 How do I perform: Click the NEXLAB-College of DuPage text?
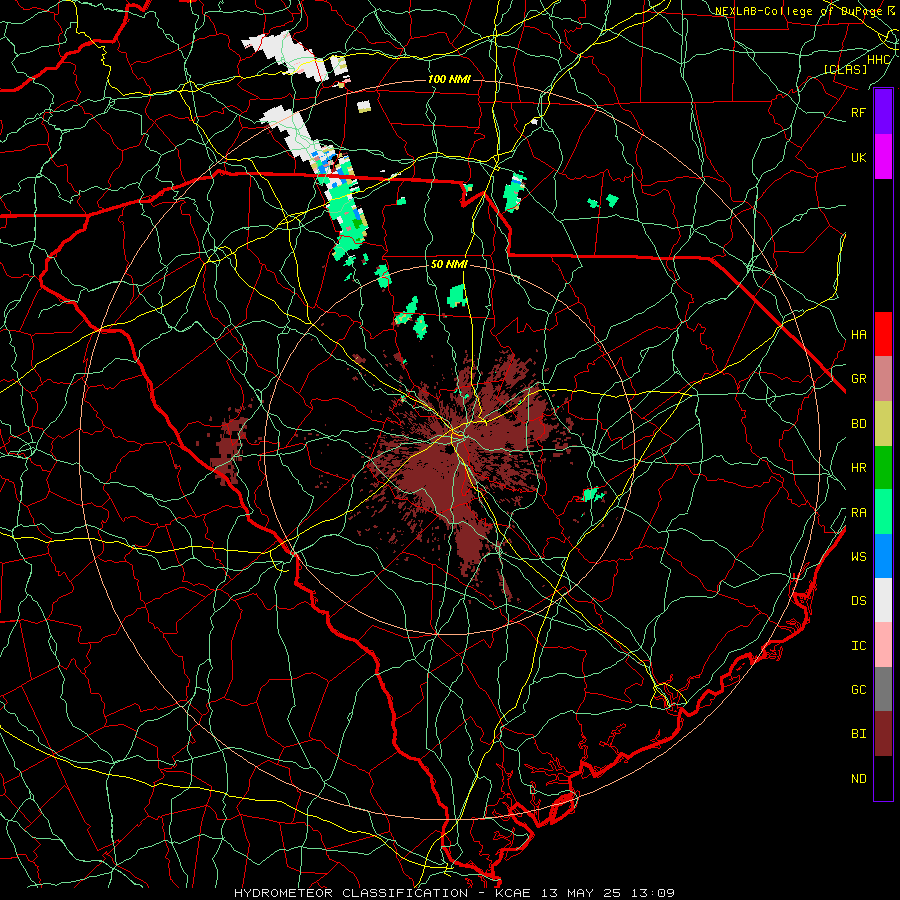coord(798,11)
